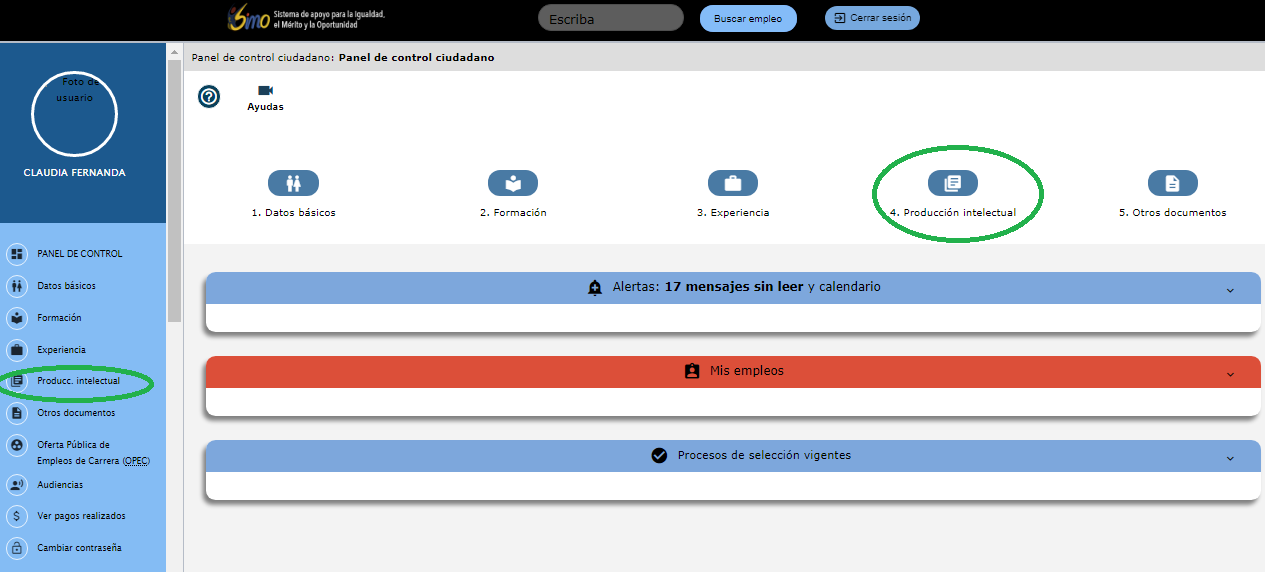The width and height of the screenshot is (1265, 572).
Task: Open the help question mark icon
Action: (x=209, y=97)
